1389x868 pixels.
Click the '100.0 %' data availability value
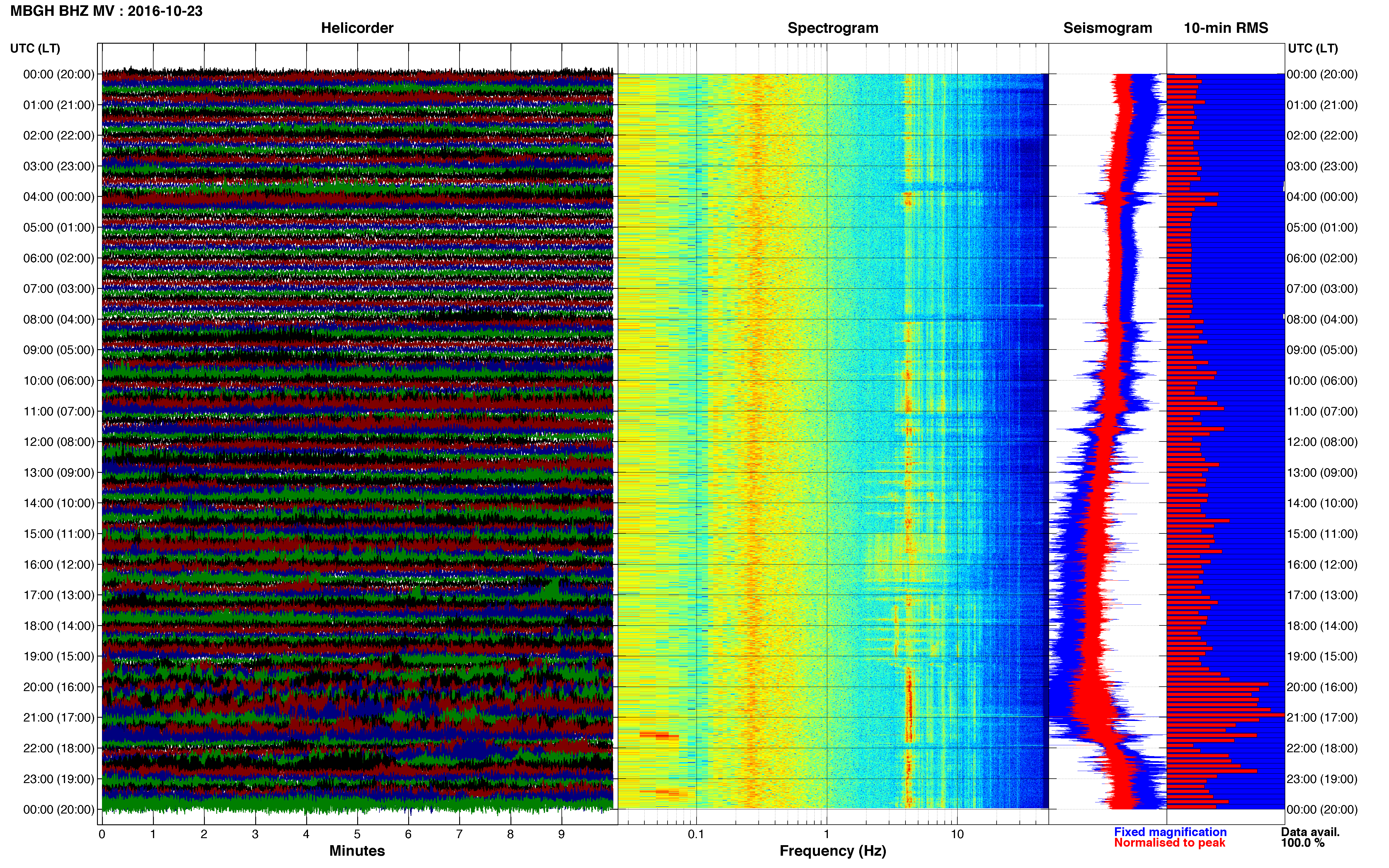[x=1302, y=843]
